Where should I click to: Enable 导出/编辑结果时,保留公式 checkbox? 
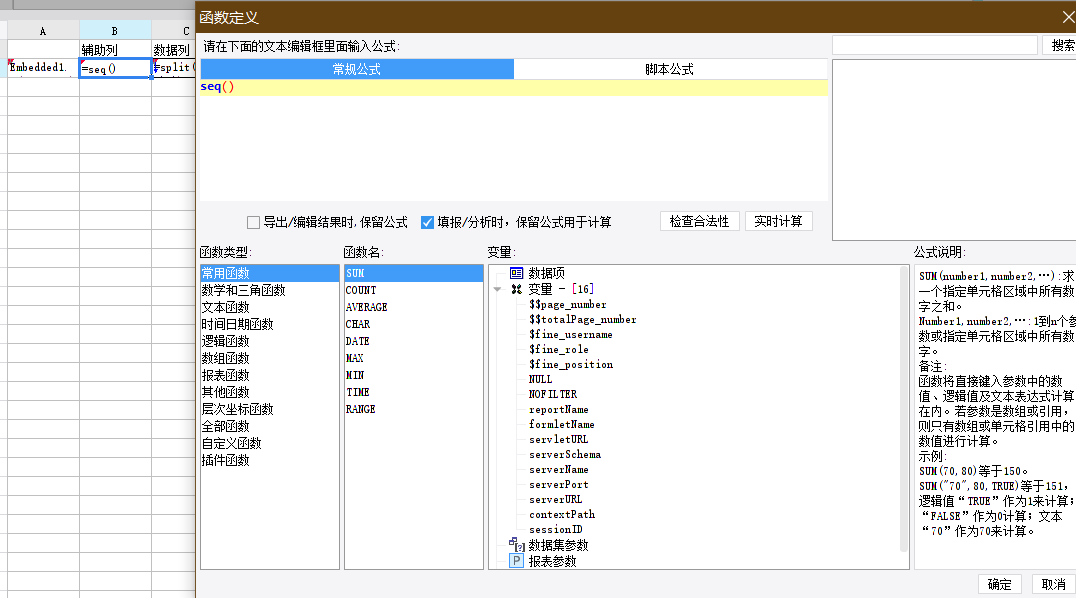[253, 222]
